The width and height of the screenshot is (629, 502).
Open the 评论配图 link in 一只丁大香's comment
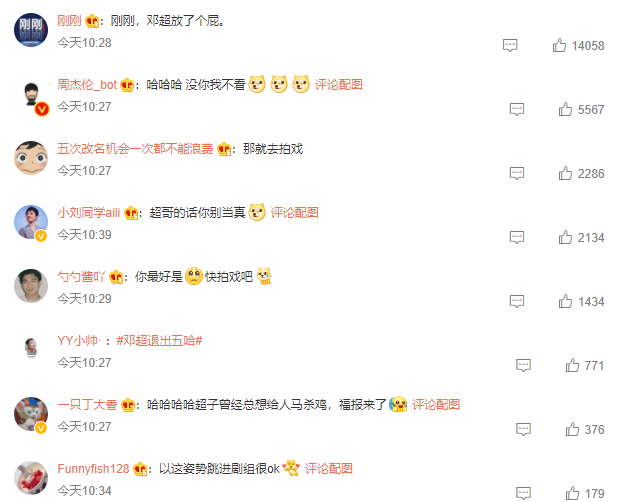pos(436,404)
